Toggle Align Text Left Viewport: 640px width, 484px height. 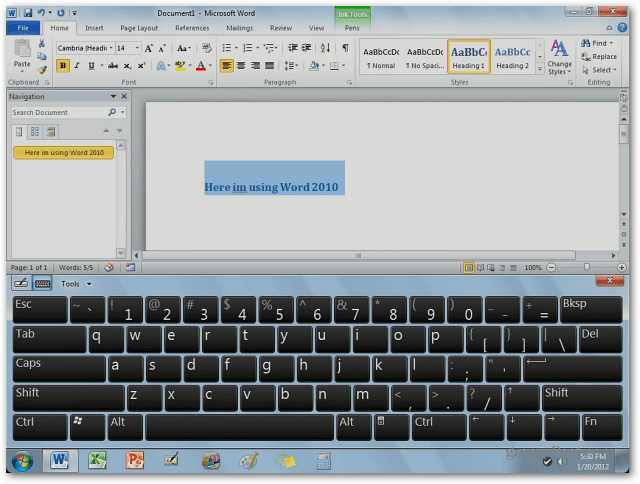coord(227,66)
